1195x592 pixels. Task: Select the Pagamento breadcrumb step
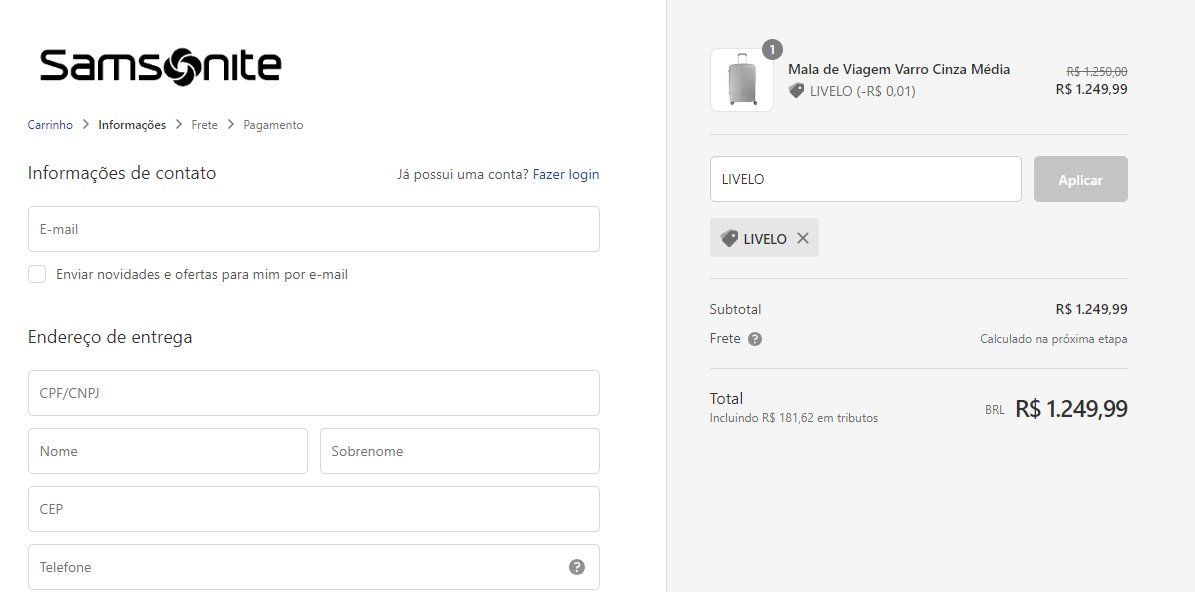tap(273, 125)
